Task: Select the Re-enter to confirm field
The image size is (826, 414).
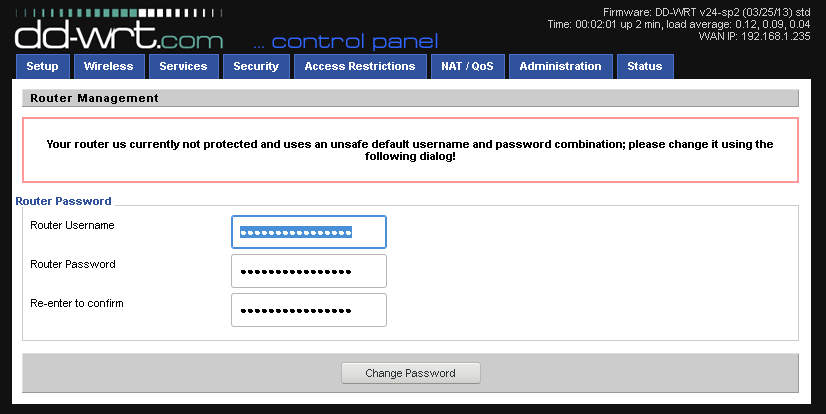Action: click(309, 310)
